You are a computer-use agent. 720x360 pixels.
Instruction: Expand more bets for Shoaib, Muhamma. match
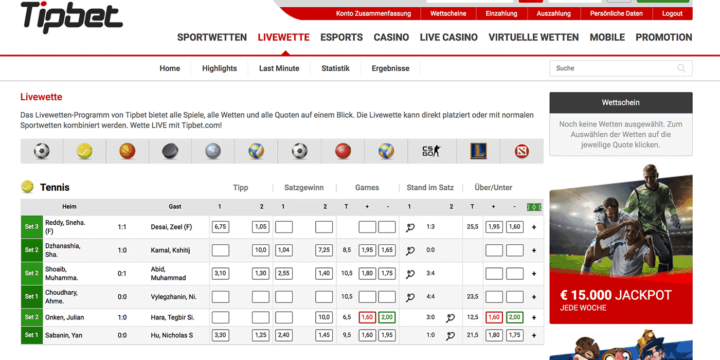coord(534,274)
